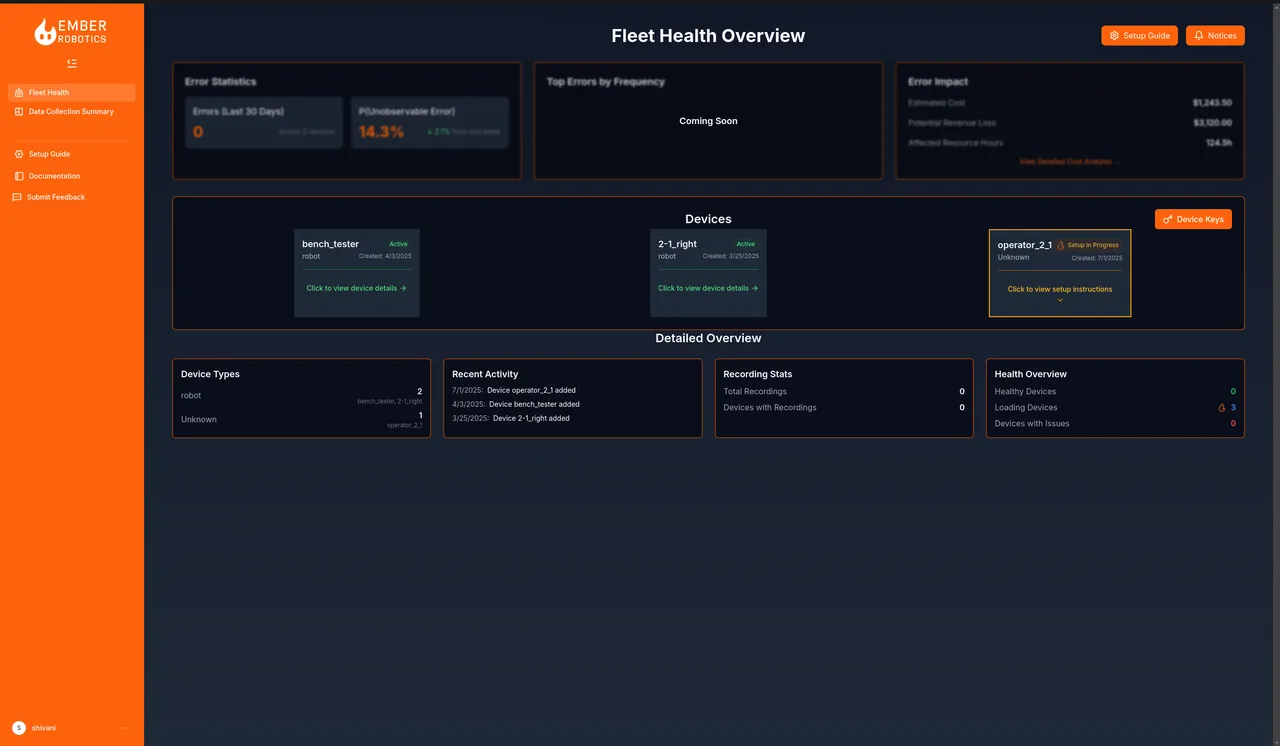1280x746 pixels.
Task: Click the Fleet Health Overview heading
Action: point(708,35)
